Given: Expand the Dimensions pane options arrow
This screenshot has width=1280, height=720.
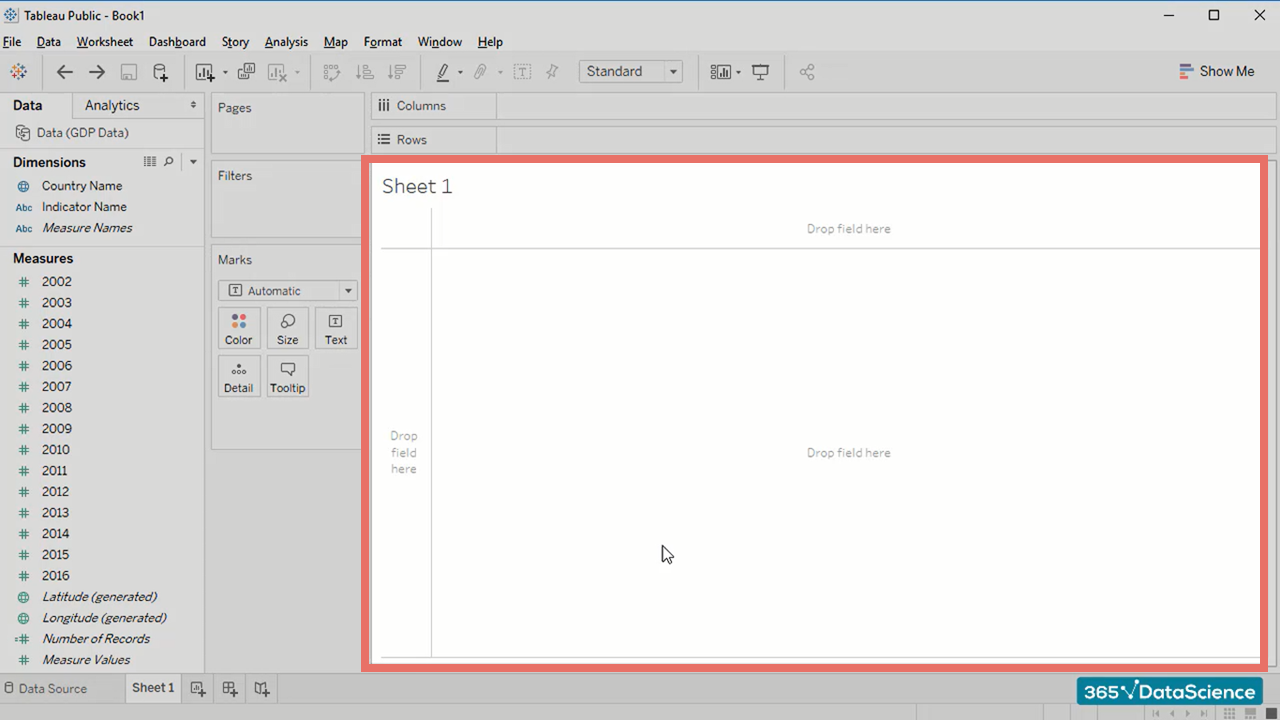Looking at the screenshot, I should pos(193,162).
